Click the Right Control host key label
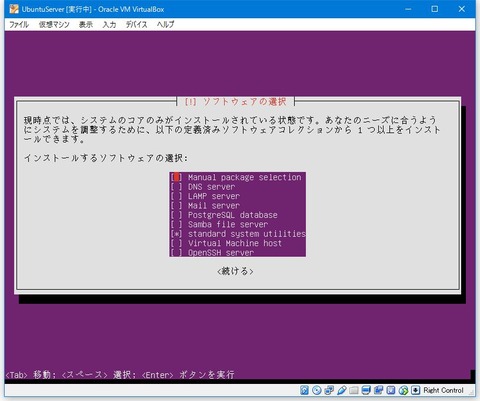 (443, 390)
